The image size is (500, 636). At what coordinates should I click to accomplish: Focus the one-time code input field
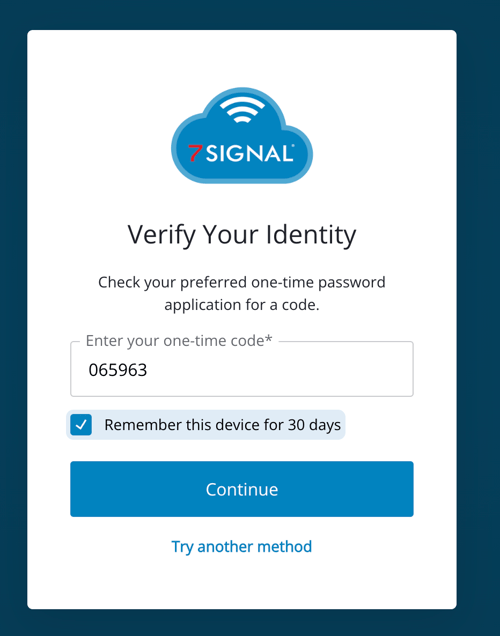click(242, 369)
